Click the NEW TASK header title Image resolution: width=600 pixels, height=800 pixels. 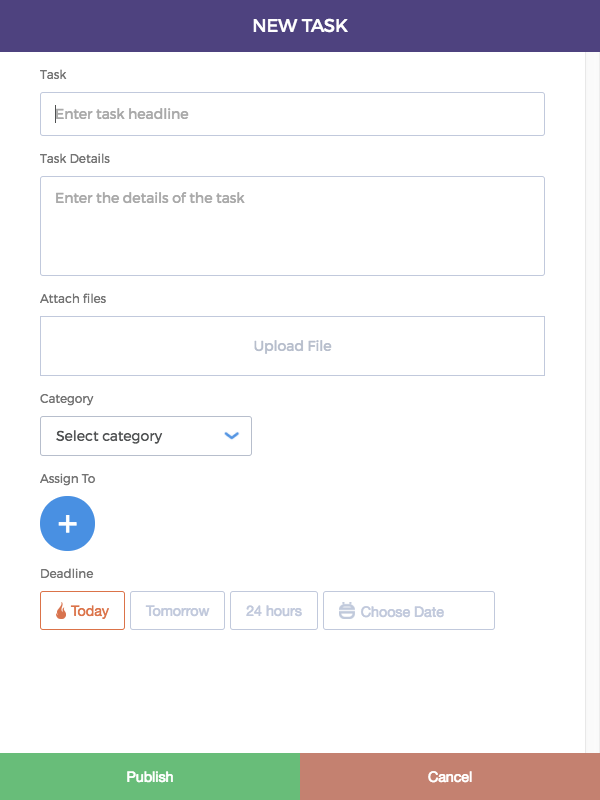pos(300,26)
